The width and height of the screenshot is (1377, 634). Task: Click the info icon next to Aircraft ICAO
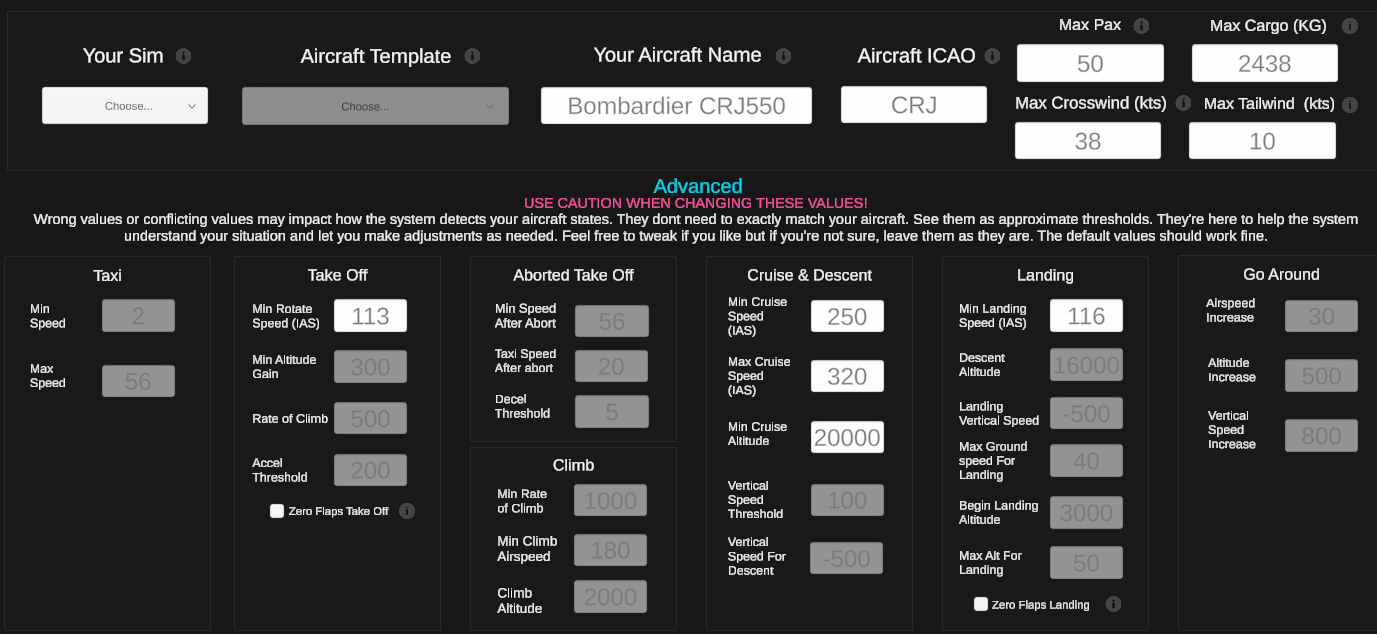click(x=992, y=56)
